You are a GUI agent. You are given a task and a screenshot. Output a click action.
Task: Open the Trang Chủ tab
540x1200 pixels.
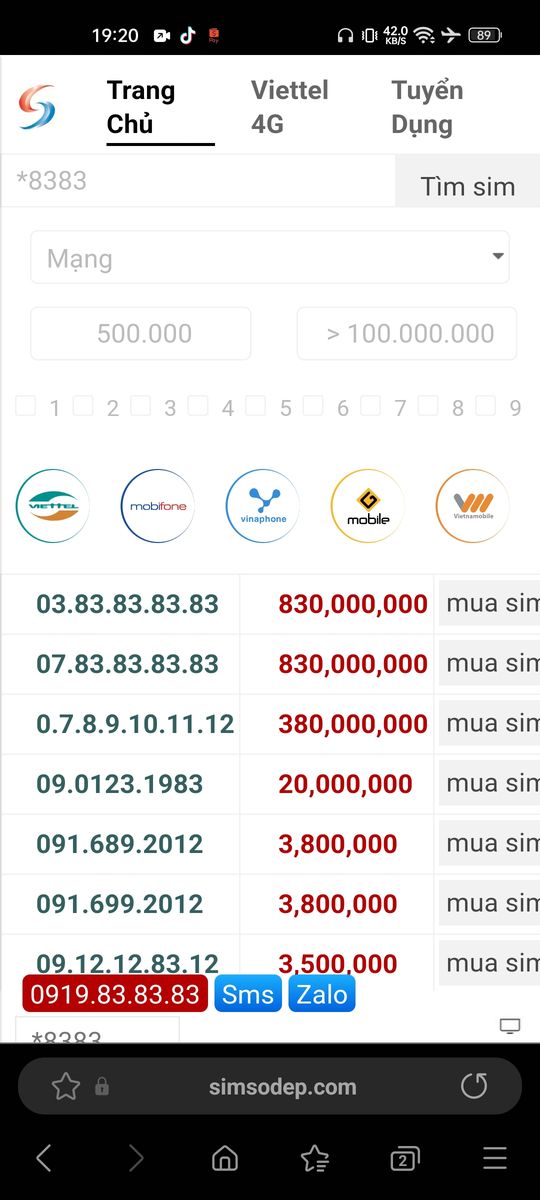[x=160, y=107]
